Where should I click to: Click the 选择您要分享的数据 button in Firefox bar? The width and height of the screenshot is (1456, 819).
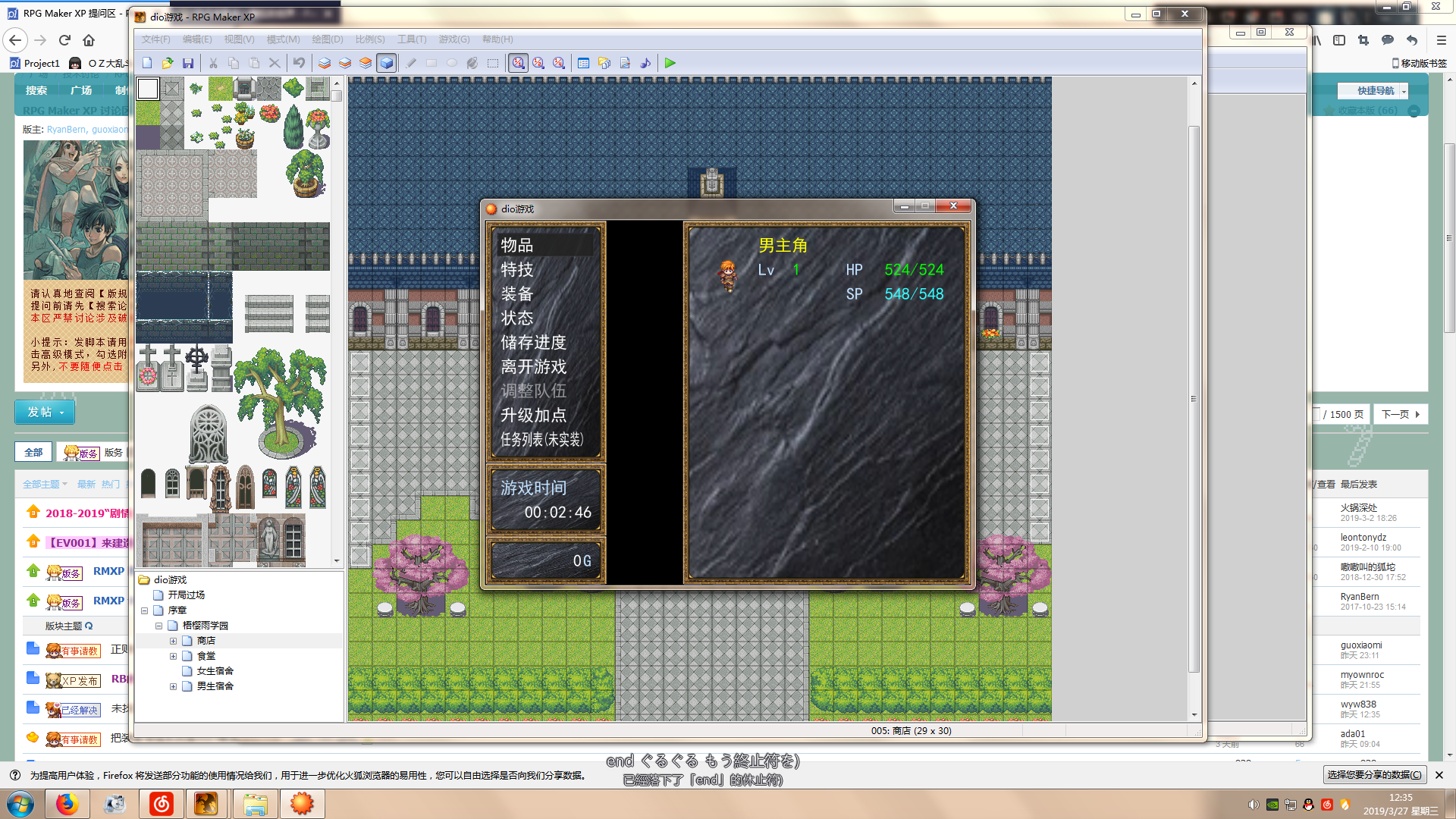1374,774
